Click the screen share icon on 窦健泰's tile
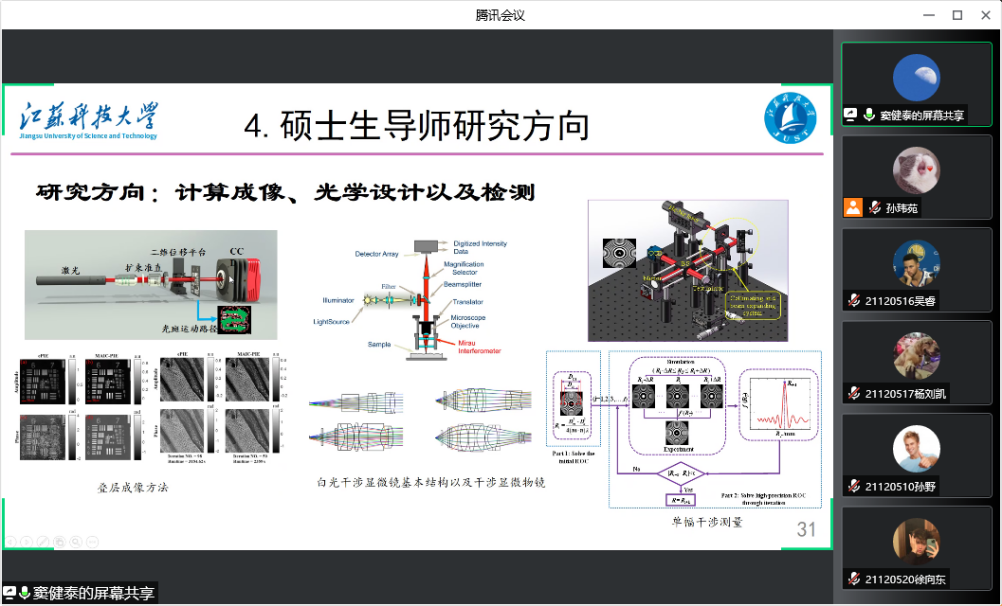 coord(851,115)
